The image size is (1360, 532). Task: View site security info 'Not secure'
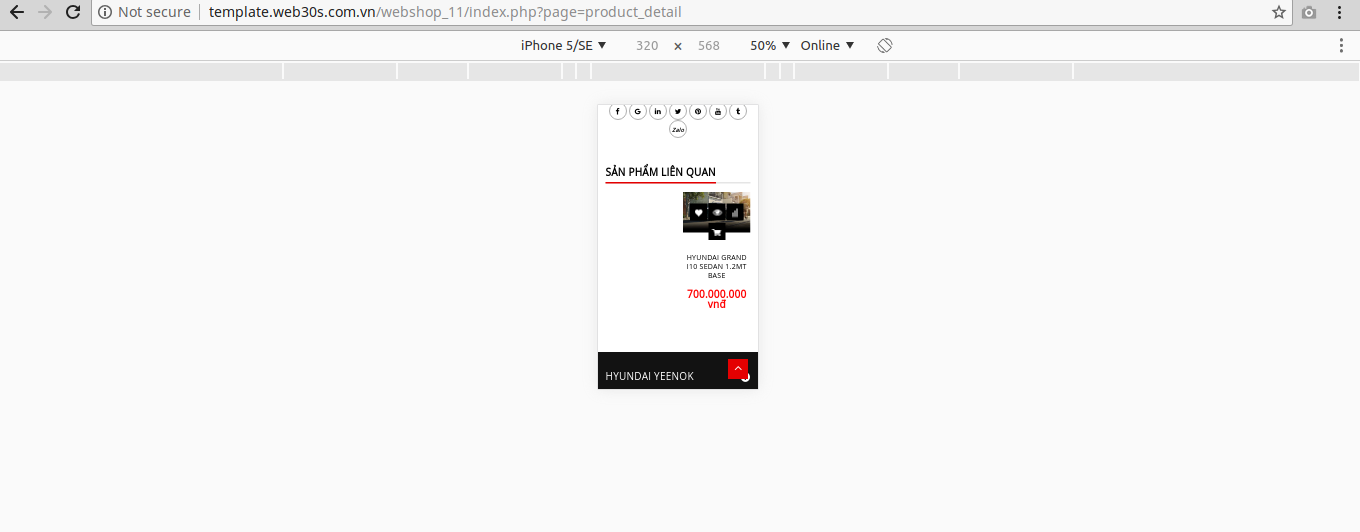[x=144, y=13]
